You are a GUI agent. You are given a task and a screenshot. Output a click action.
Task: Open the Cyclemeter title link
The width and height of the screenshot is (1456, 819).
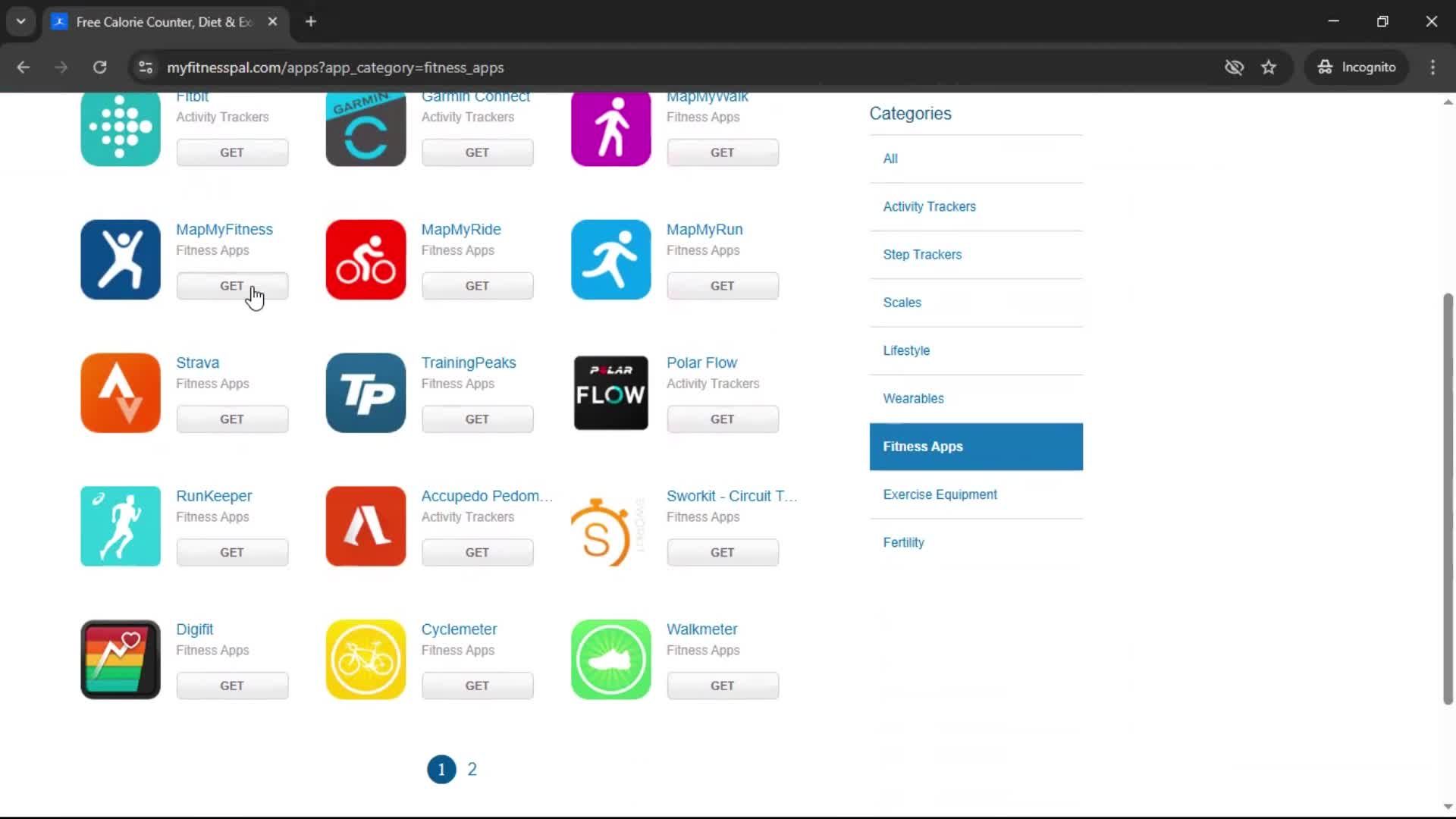460,629
